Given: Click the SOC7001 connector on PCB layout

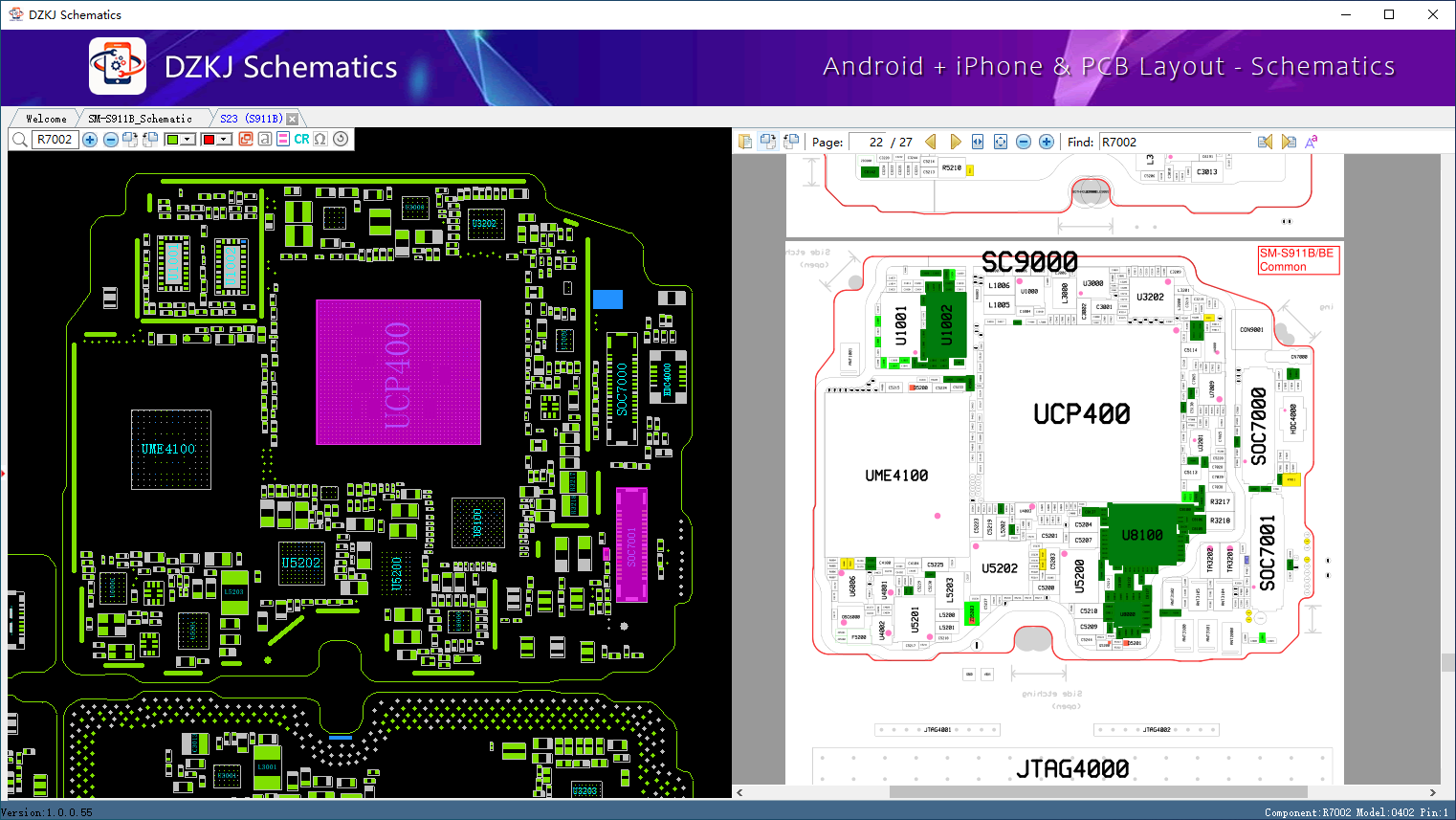Looking at the screenshot, I should coord(631,544).
